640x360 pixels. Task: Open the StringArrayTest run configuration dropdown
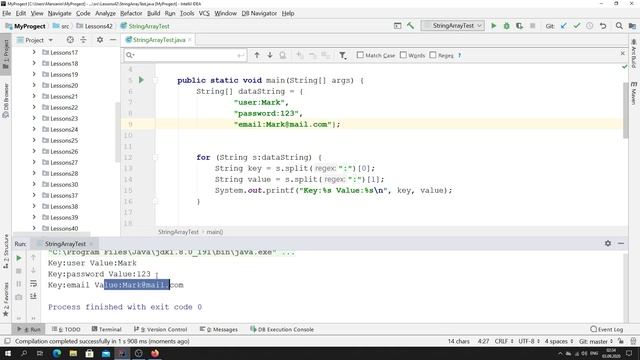click(x=453, y=26)
